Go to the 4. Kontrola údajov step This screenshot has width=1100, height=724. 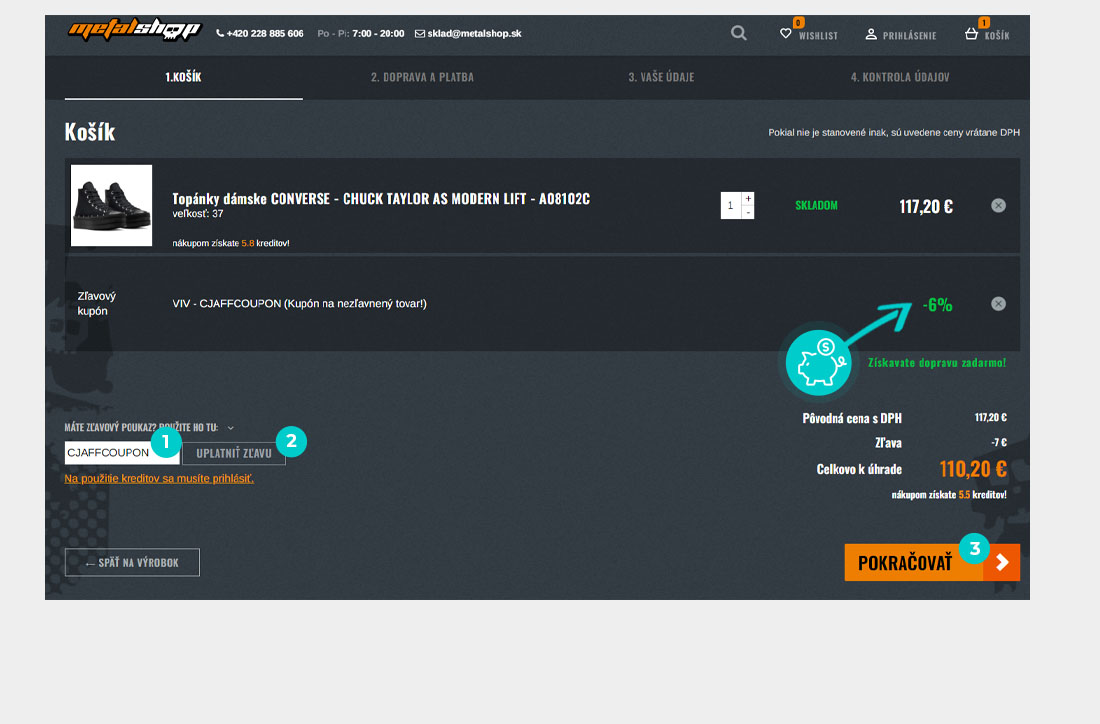900,77
